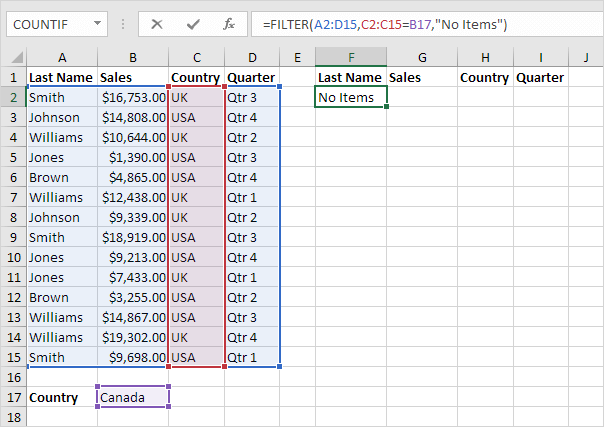Select row 17 header
This screenshot has width=604, height=427.
pos(12,398)
